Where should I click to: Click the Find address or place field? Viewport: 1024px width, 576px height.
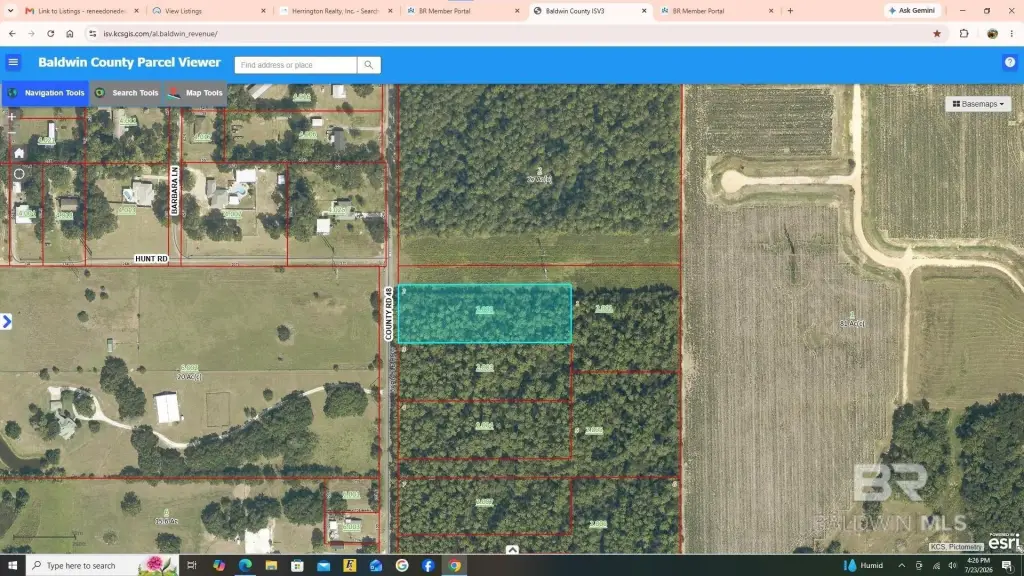click(296, 65)
